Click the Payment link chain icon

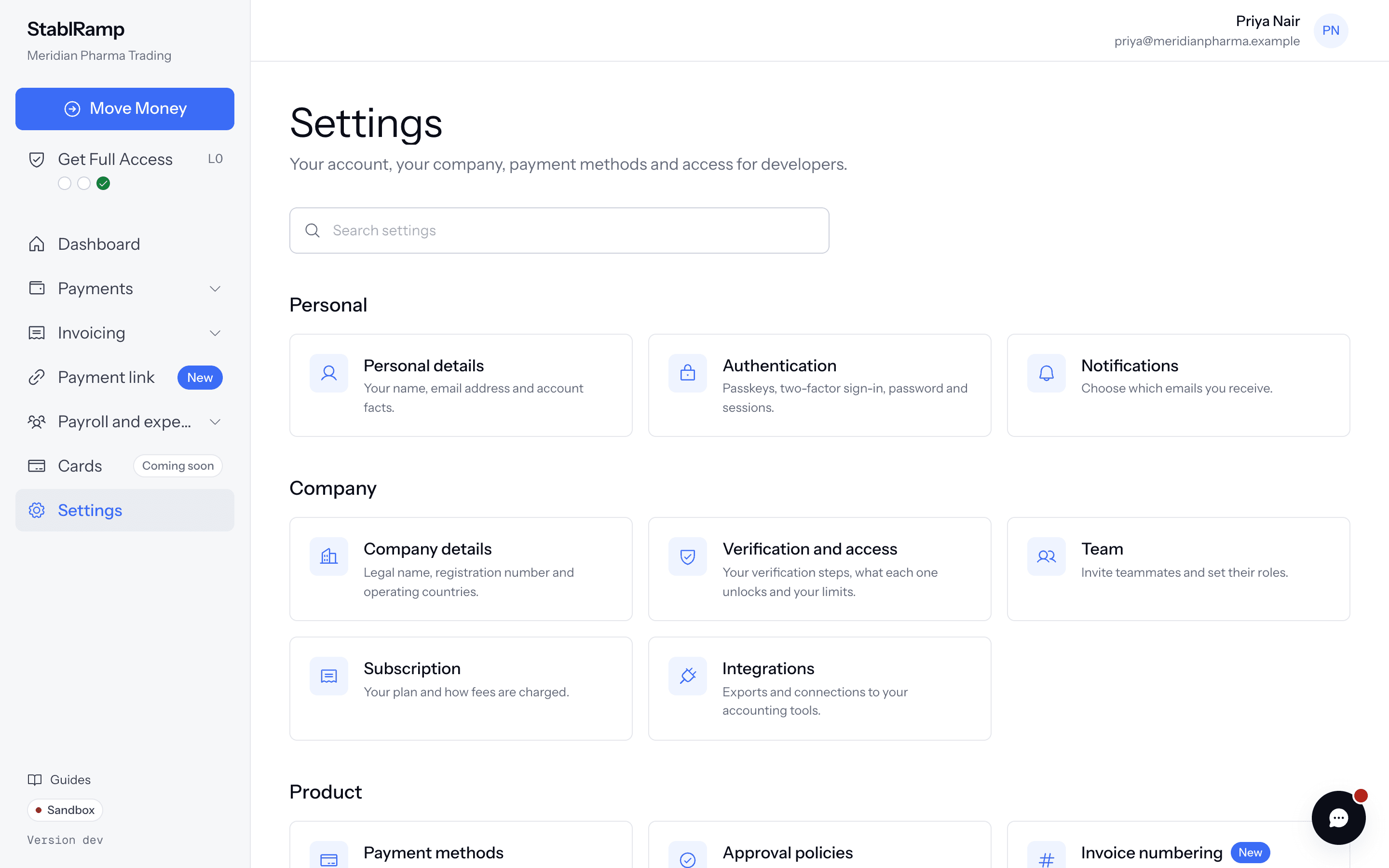click(37, 377)
